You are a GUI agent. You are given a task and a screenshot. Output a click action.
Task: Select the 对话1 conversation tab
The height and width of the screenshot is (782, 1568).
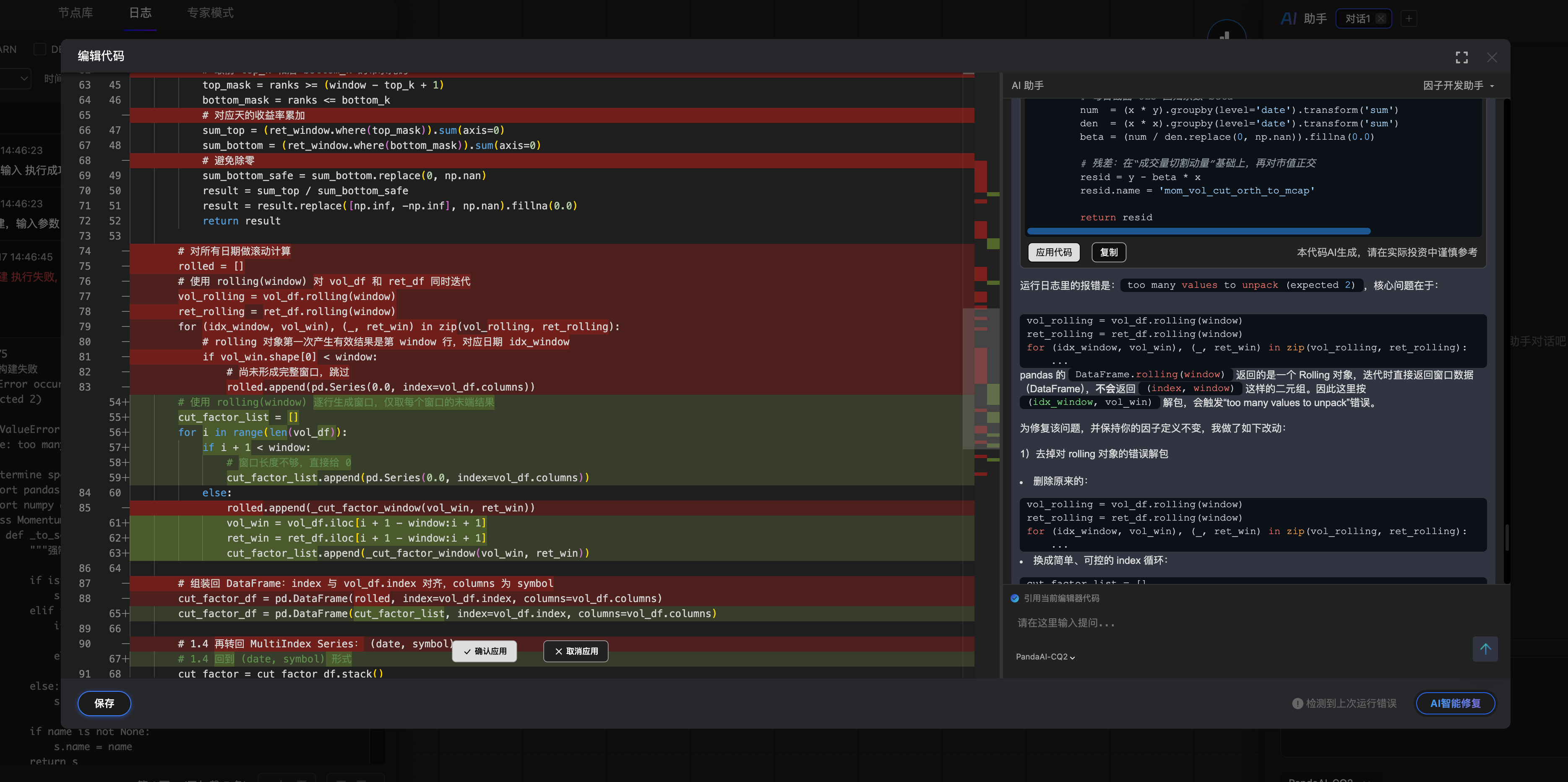pos(1357,18)
